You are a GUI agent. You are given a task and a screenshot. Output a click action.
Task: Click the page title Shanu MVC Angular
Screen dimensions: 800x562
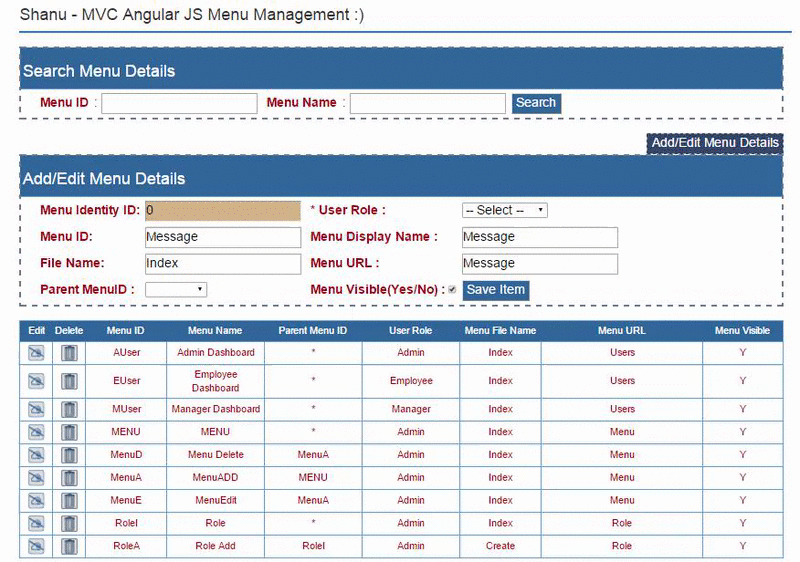click(192, 14)
